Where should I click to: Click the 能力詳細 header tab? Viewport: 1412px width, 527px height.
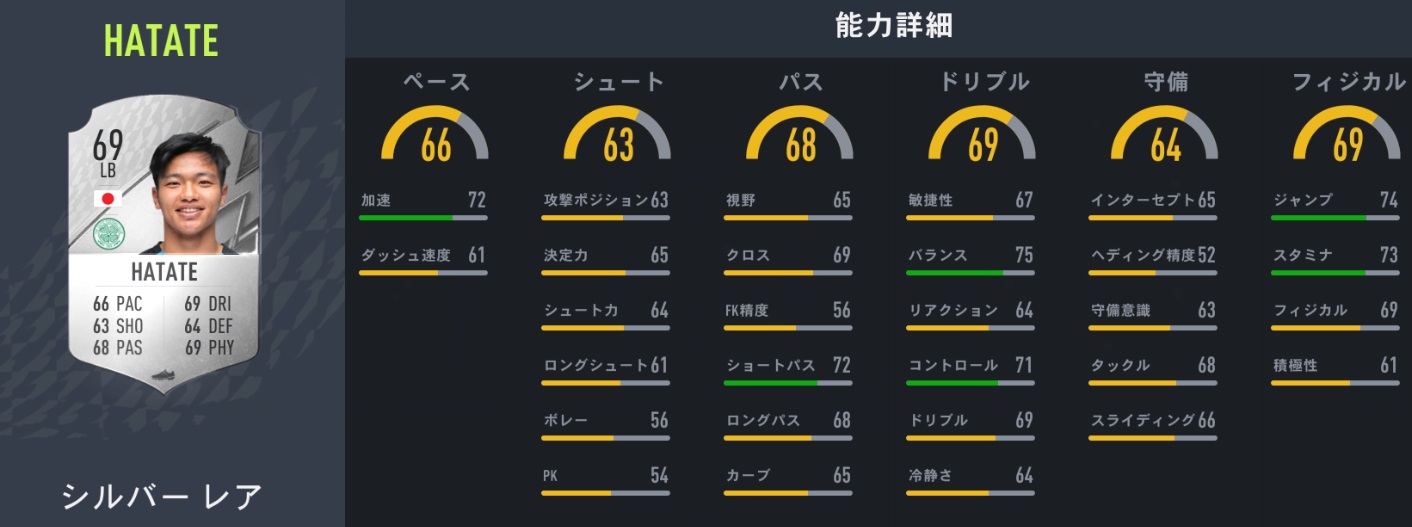(879, 27)
